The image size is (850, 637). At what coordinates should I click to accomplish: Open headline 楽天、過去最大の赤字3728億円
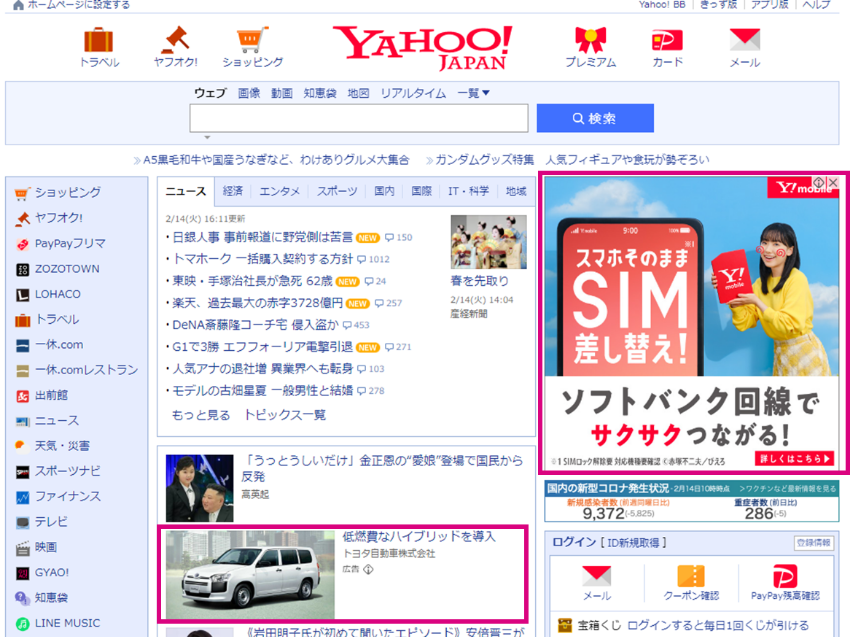point(257,303)
